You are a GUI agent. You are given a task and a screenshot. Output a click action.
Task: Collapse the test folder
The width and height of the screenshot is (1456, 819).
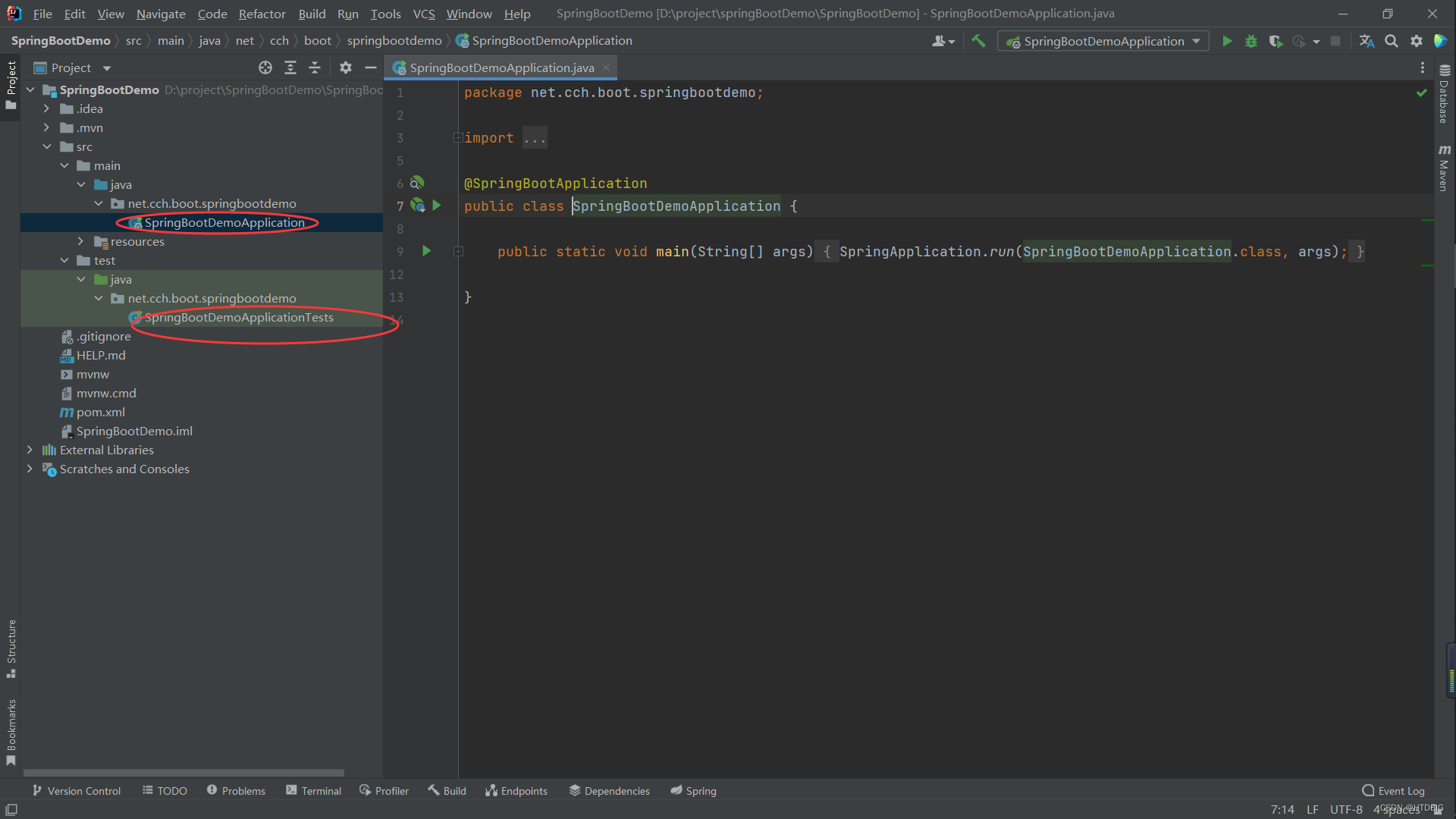click(x=64, y=260)
